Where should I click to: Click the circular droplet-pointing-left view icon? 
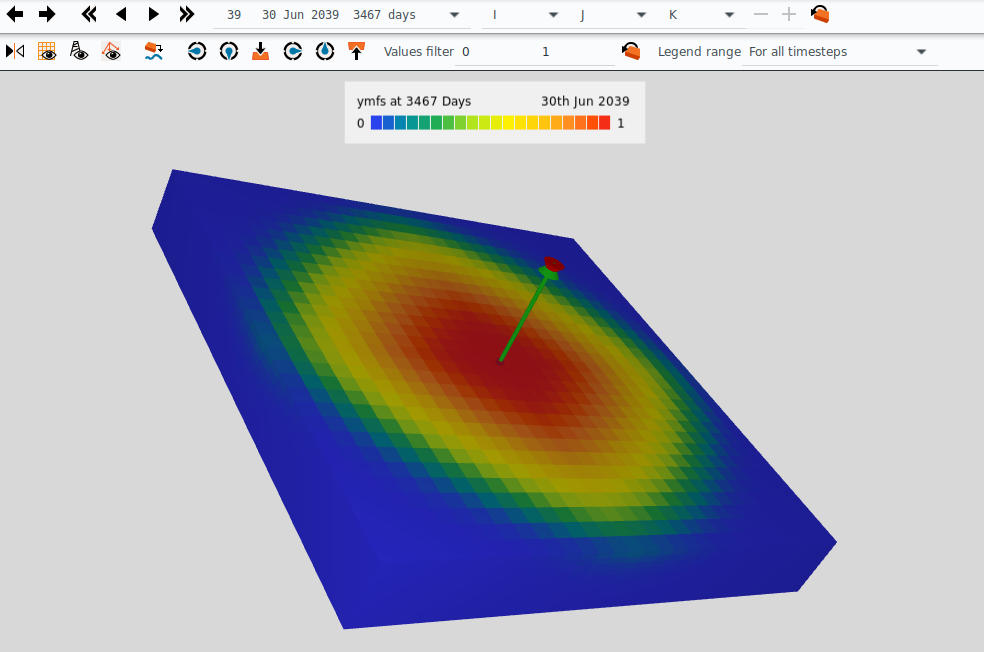197,51
